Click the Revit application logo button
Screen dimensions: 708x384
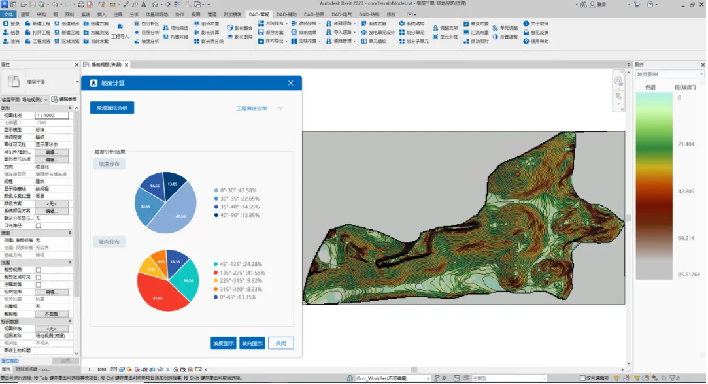point(4,5)
